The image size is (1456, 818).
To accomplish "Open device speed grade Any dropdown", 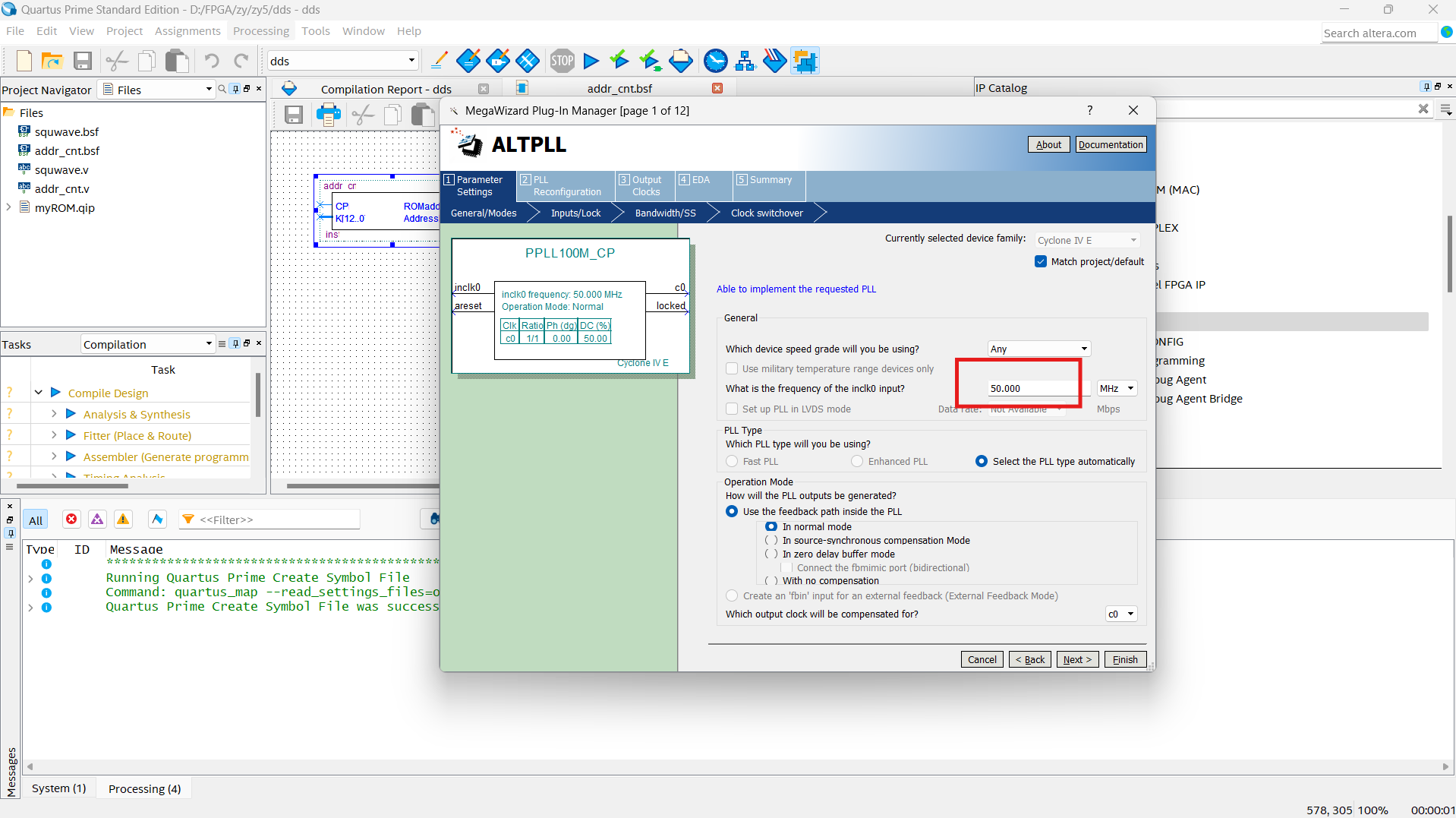I will point(1038,349).
